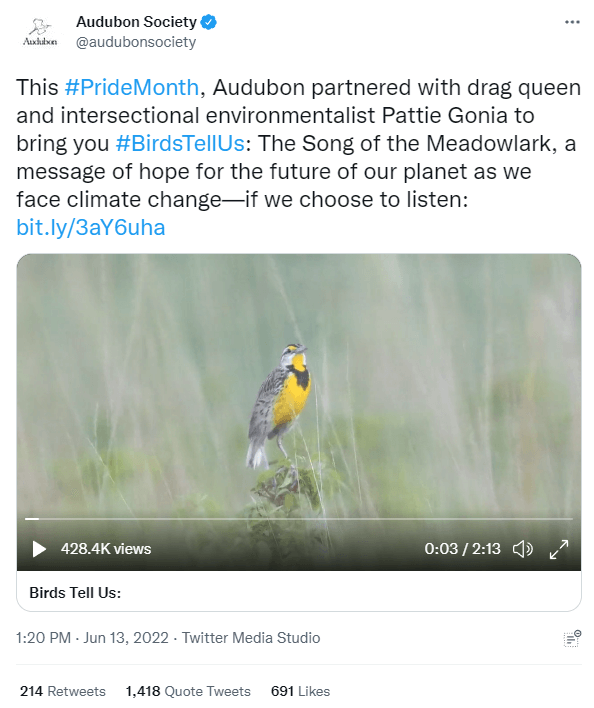The image size is (594, 708).
Task: Click the video progress bar
Action: [299, 519]
